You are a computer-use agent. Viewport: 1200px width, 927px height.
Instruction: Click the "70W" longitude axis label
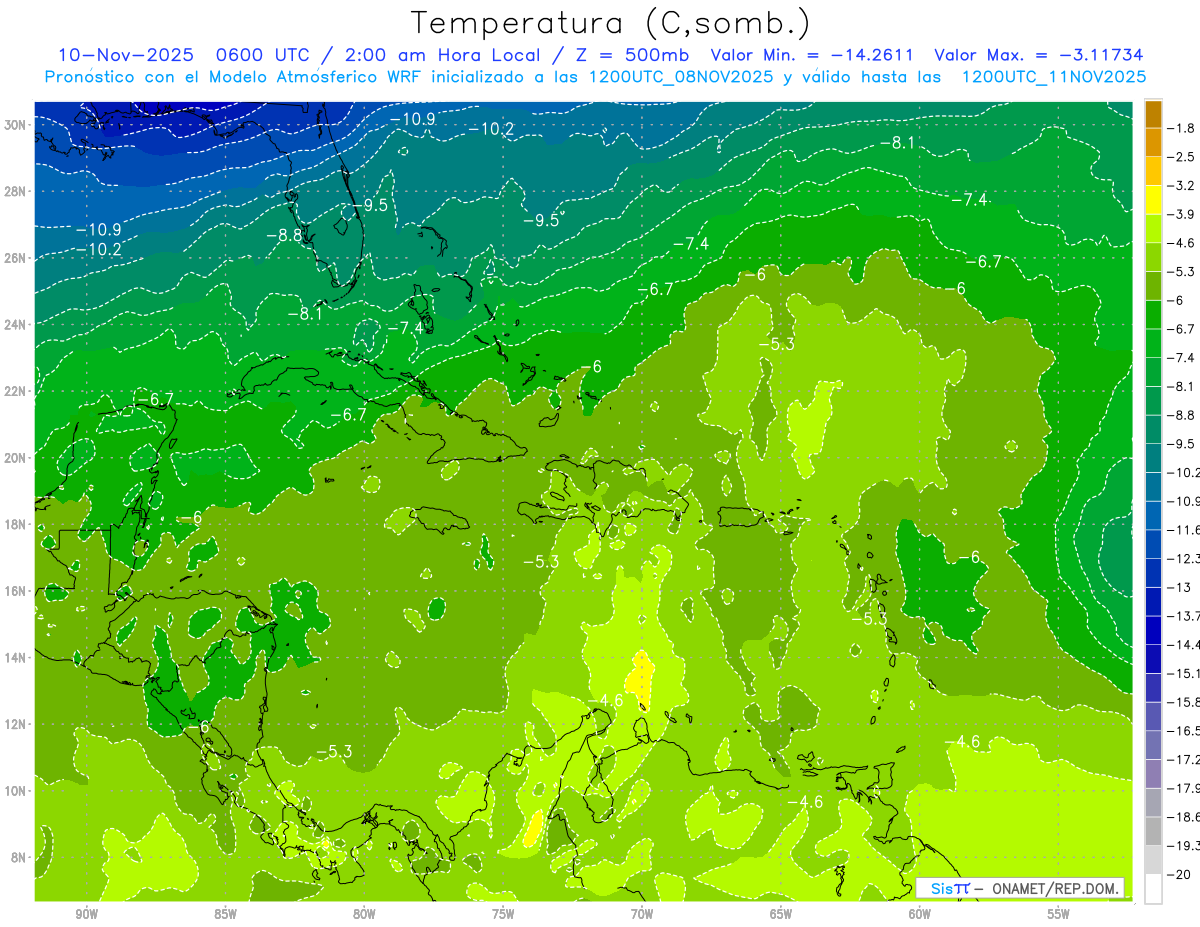coord(642,914)
